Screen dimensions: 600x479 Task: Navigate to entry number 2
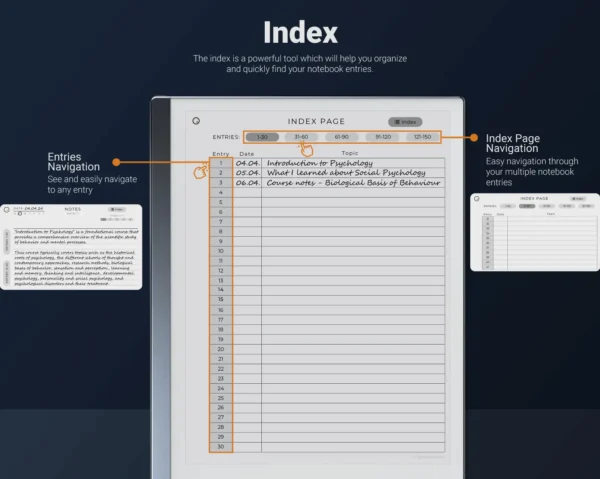coord(221,172)
